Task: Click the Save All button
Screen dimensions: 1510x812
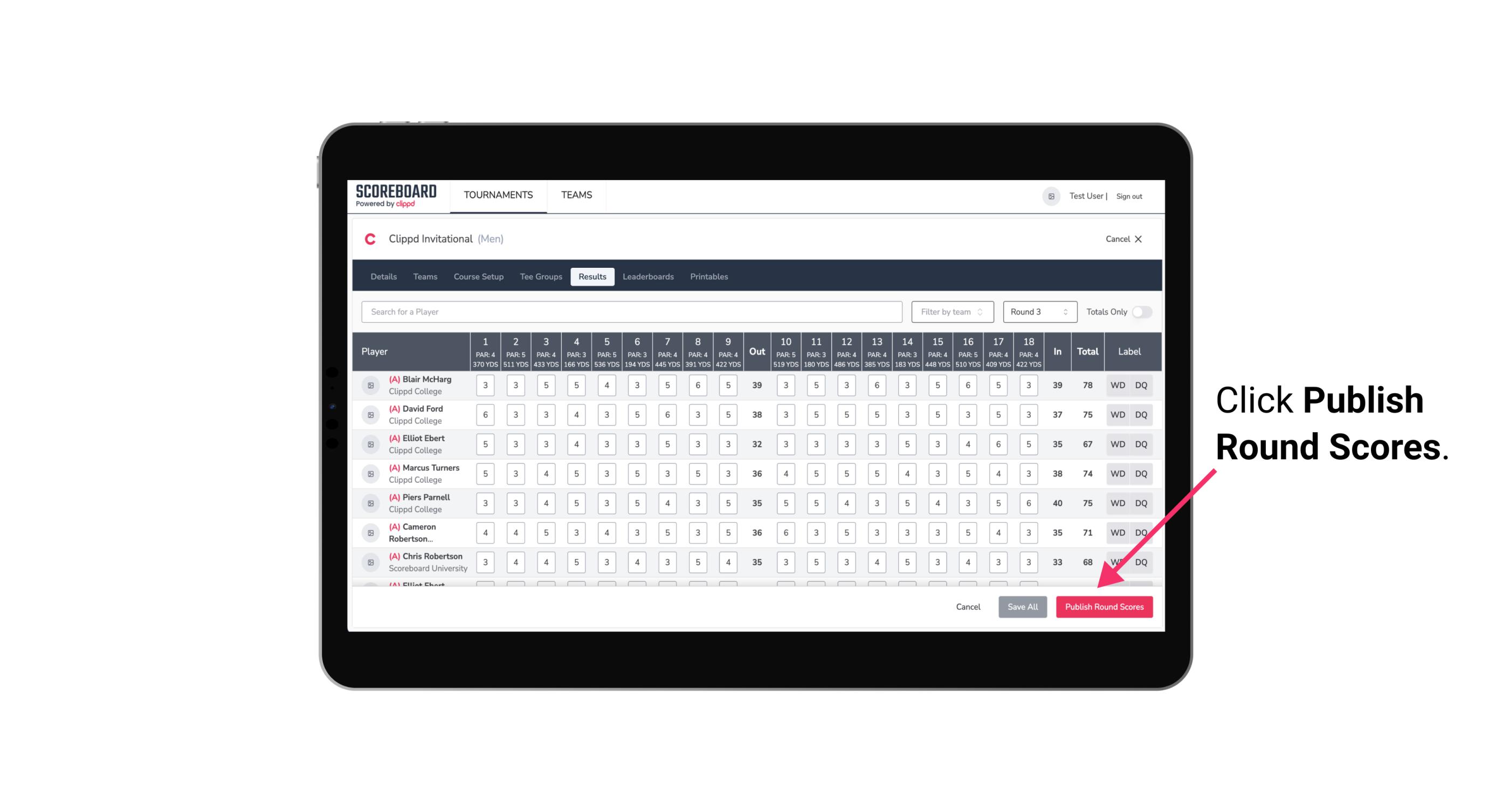Action: [x=1023, y=606]
